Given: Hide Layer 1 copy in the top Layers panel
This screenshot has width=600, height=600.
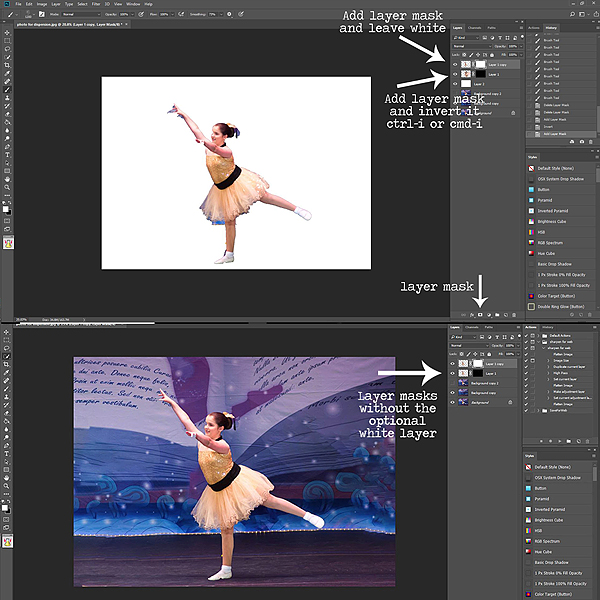Looking at the screenshot, I should pyautogui.click(x=455, y=65).
